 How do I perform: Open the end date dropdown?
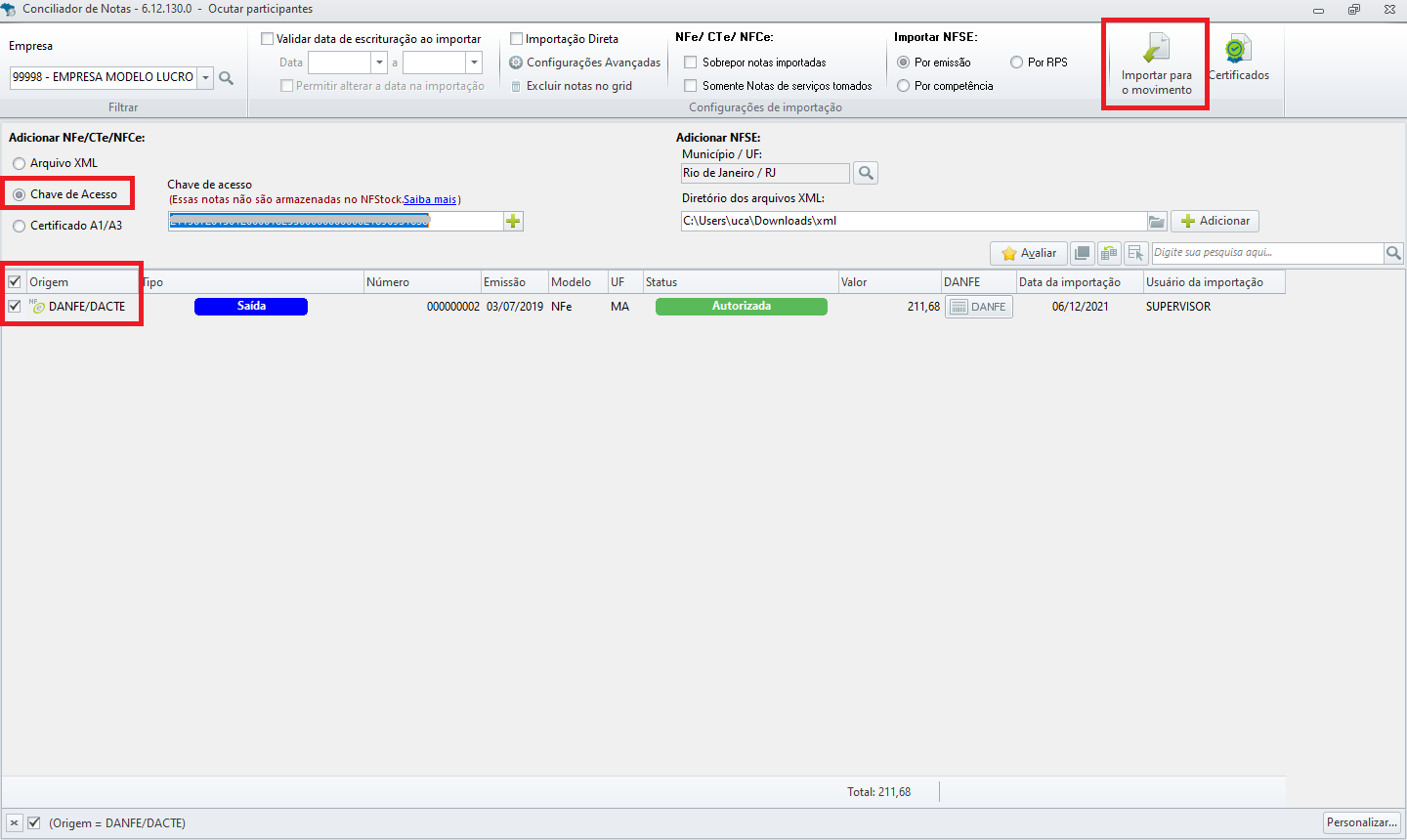pos(474,63)
